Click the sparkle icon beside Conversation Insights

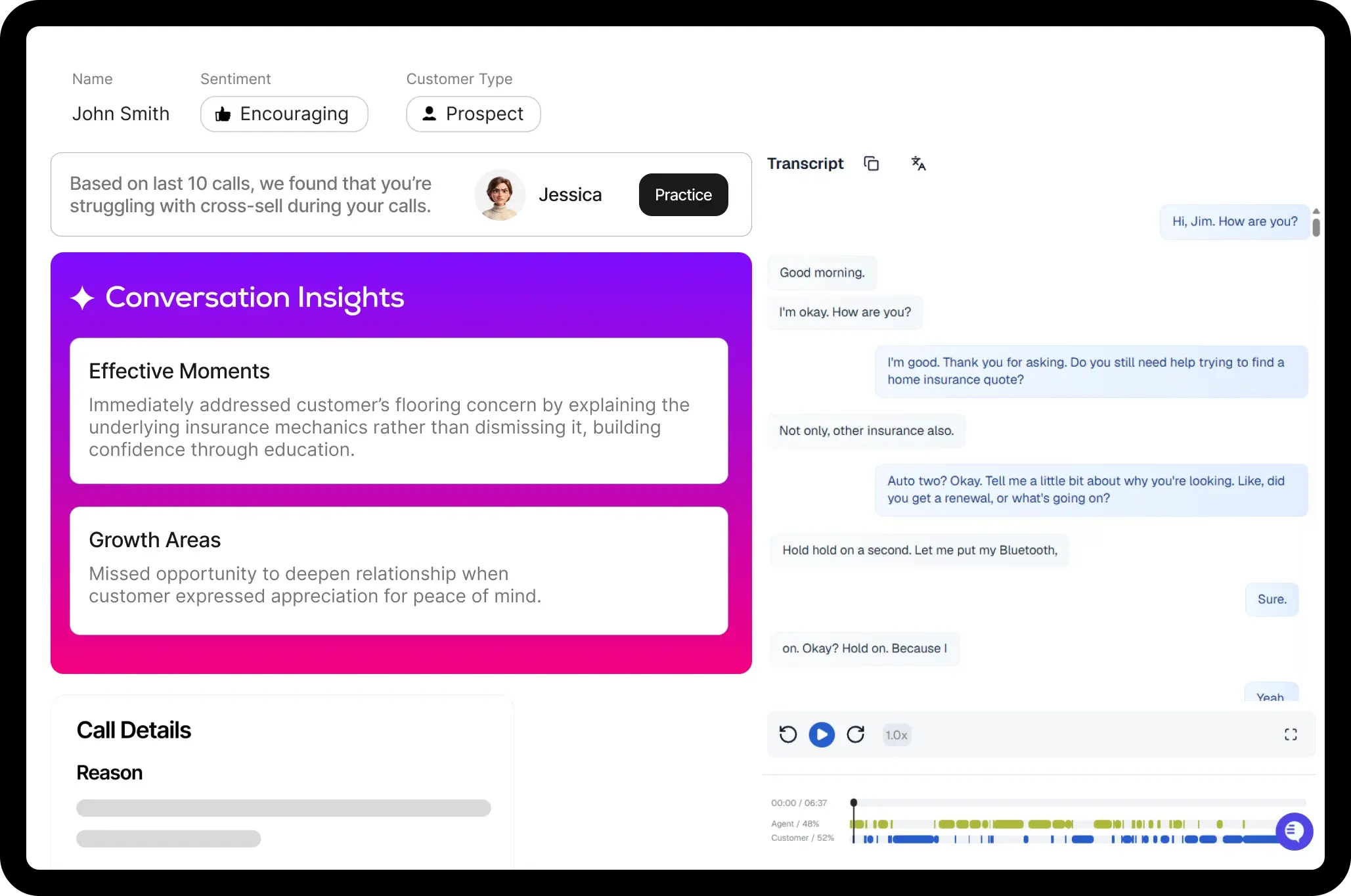pos(83,298)
